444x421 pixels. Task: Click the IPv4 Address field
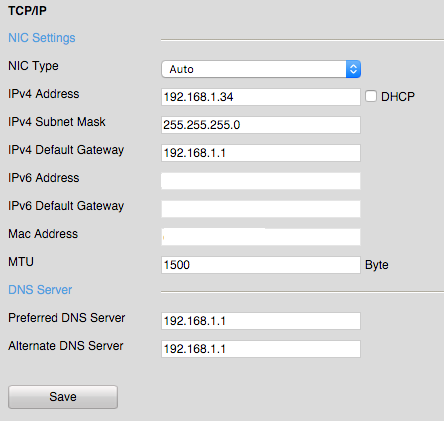click(x=261, y=97)
